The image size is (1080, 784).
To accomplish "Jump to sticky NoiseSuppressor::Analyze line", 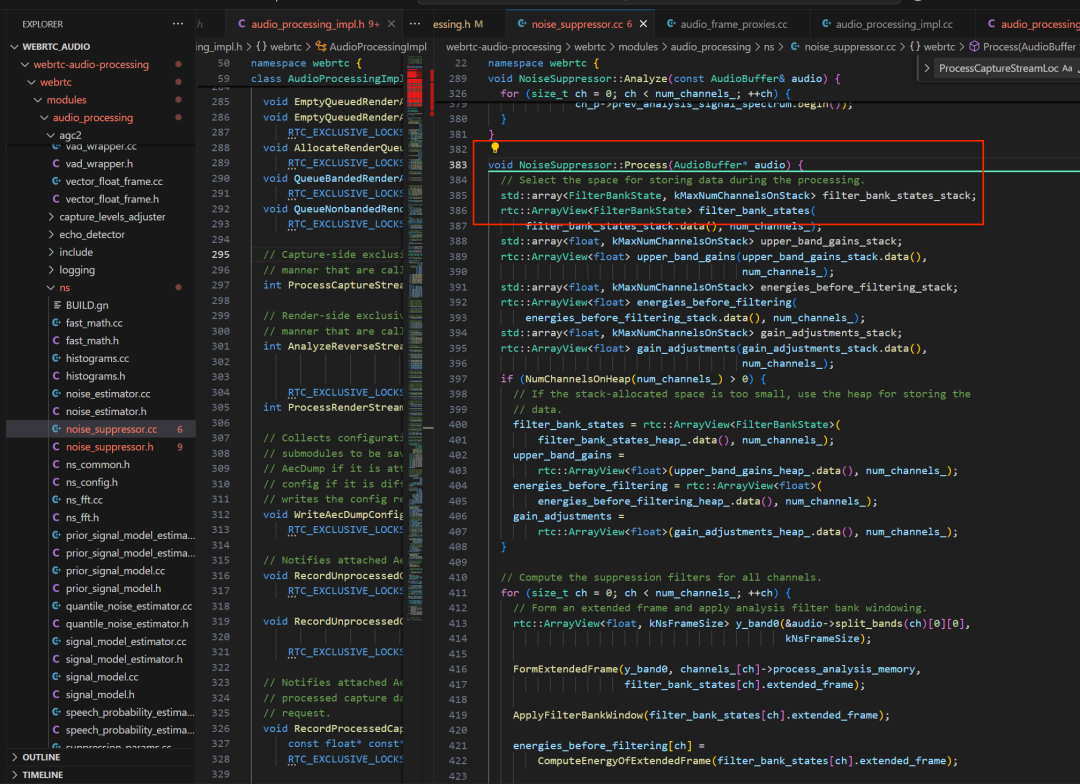I will pos(663,79).
